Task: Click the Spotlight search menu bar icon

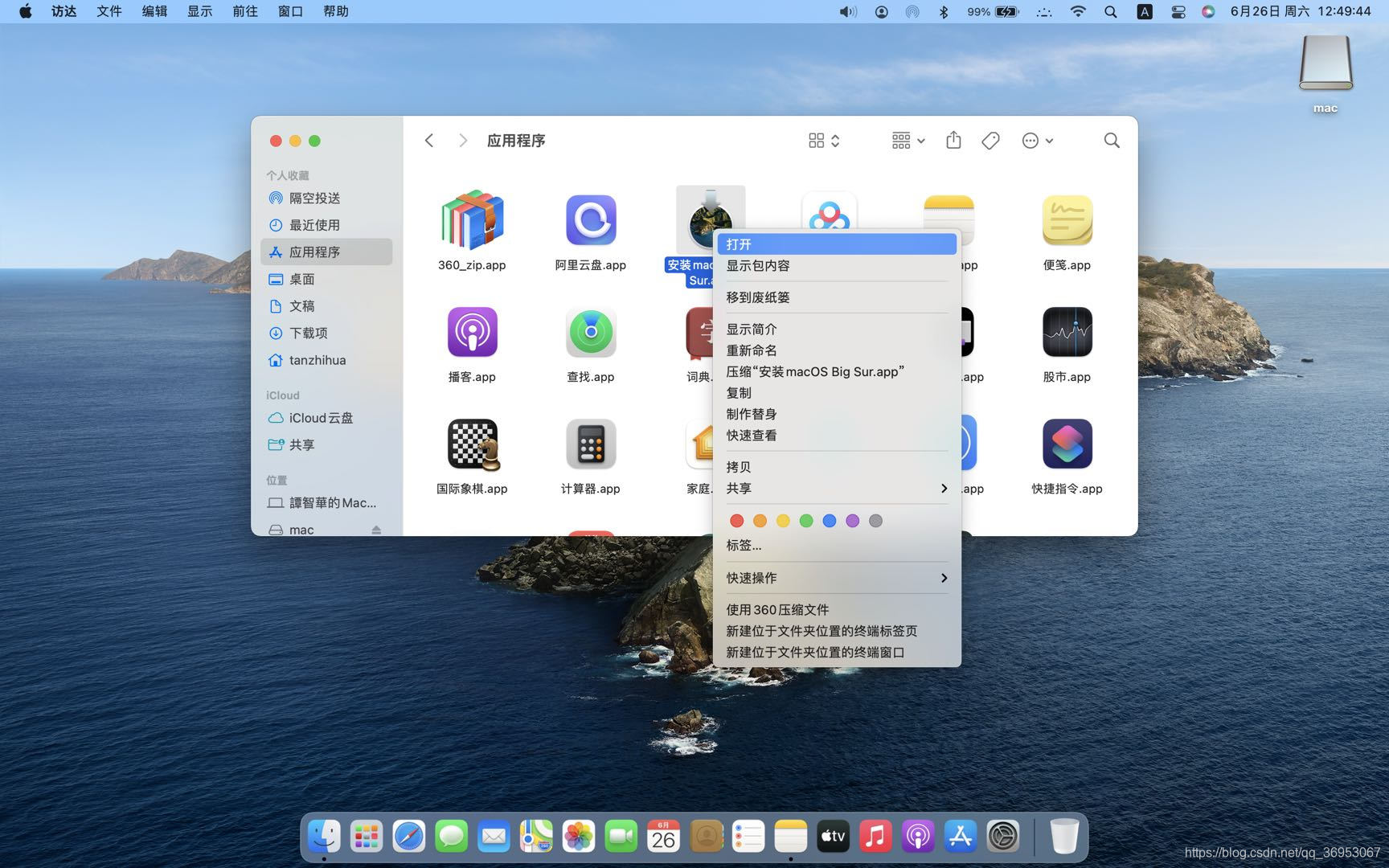Action: [1111, 11]
